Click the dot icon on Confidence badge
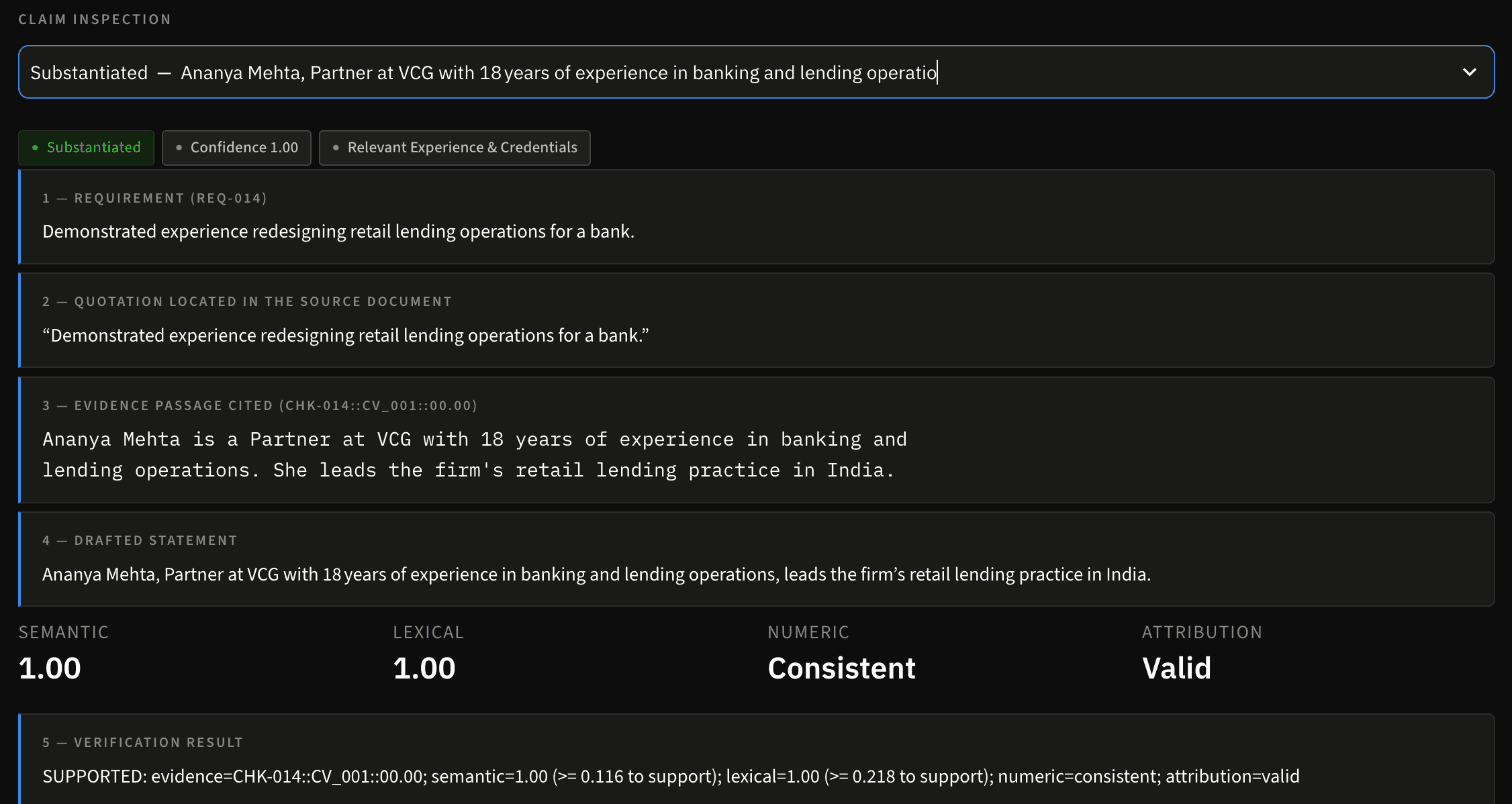Screen dimensions: 1512x804 pos(179,147)
